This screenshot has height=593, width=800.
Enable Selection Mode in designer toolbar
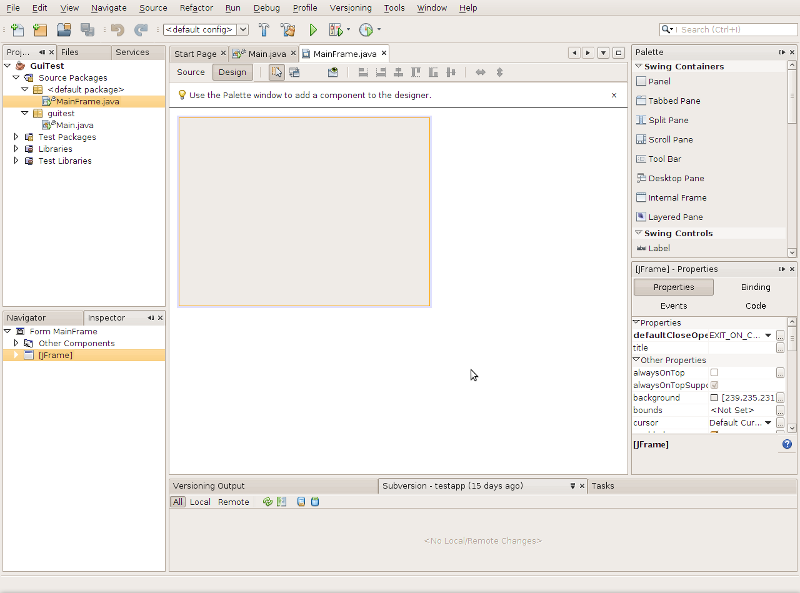(277, 72)
